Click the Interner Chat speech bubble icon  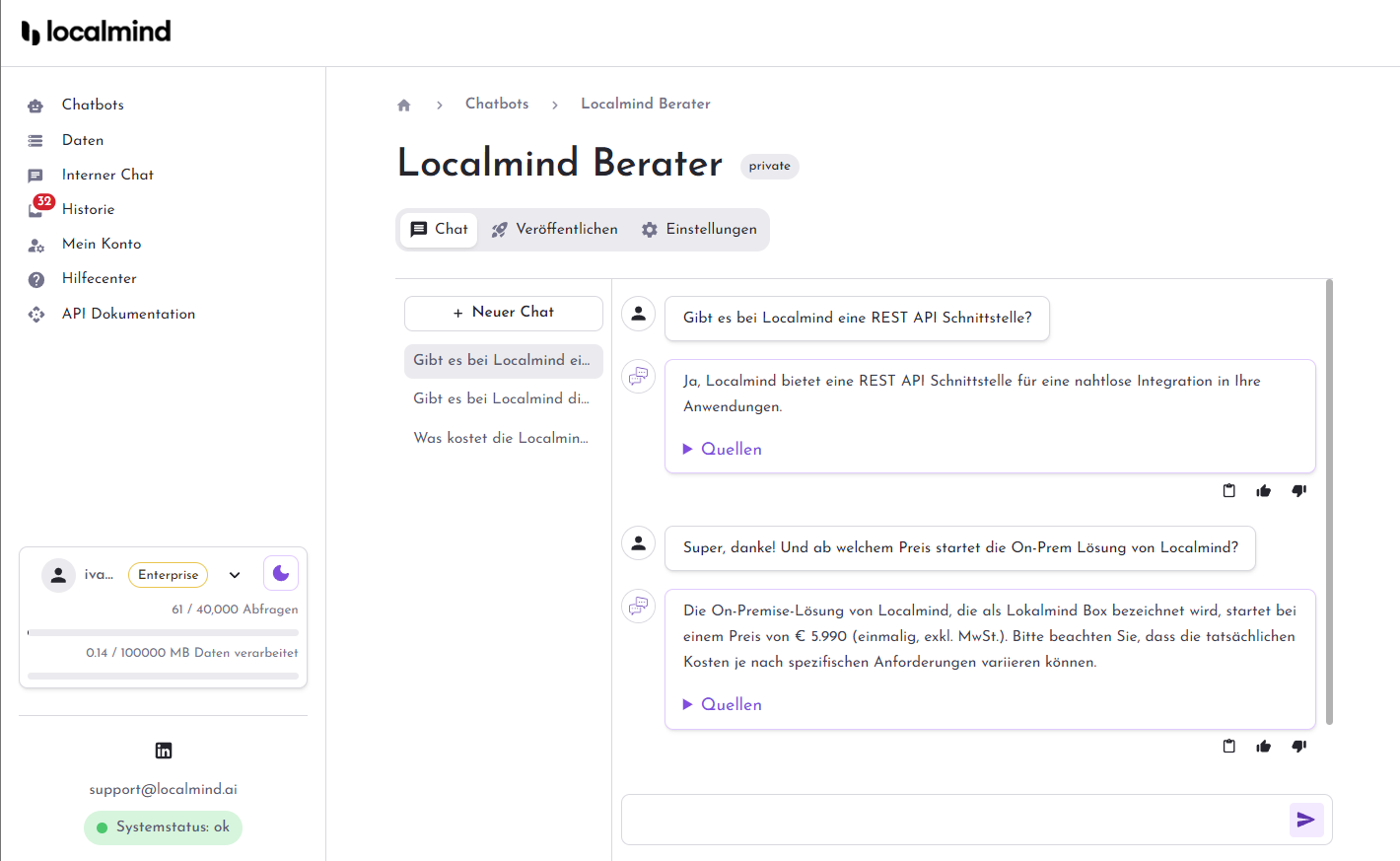[35, 176]
